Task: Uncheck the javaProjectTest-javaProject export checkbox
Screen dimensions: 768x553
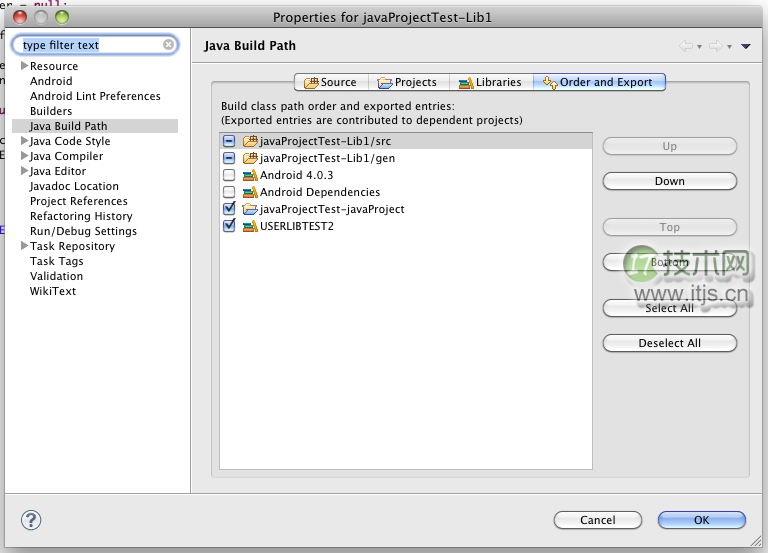Action: (229, 209)
